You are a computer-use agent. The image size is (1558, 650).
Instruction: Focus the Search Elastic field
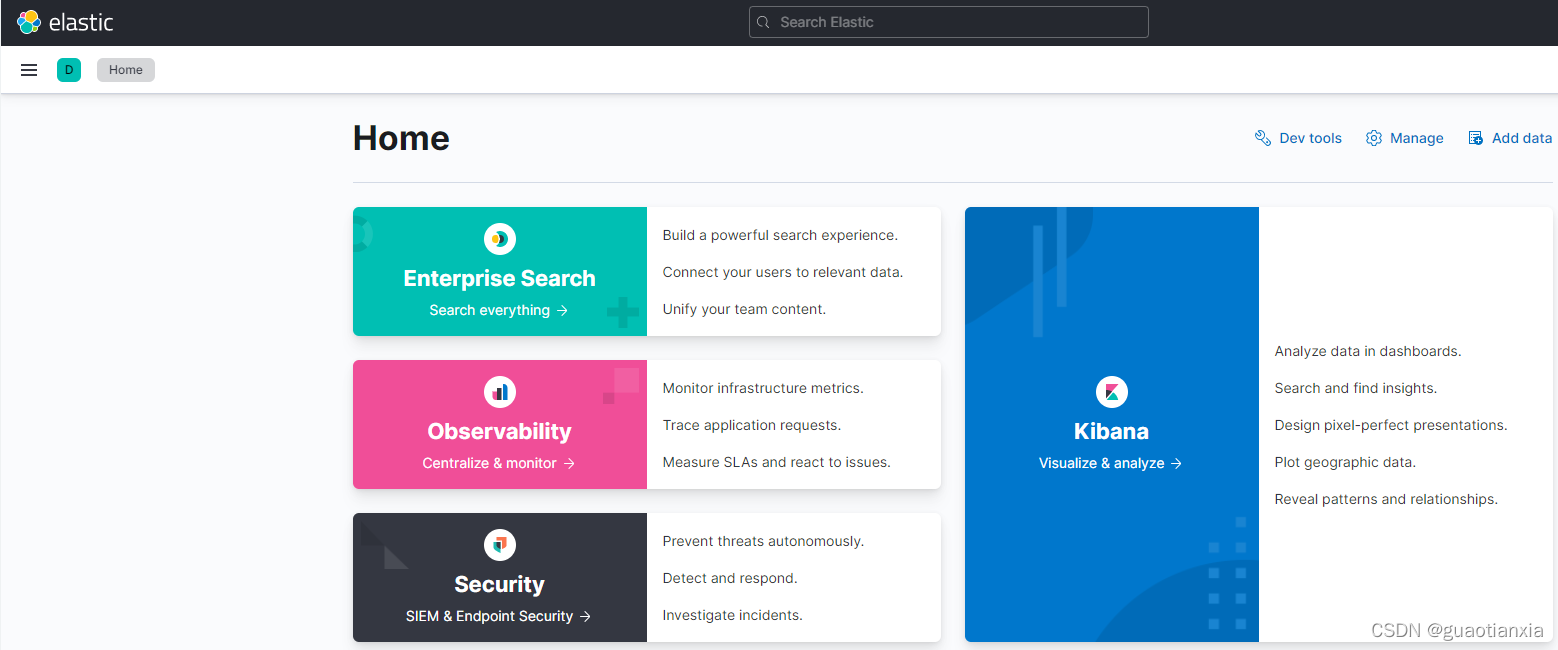[948, 22]
